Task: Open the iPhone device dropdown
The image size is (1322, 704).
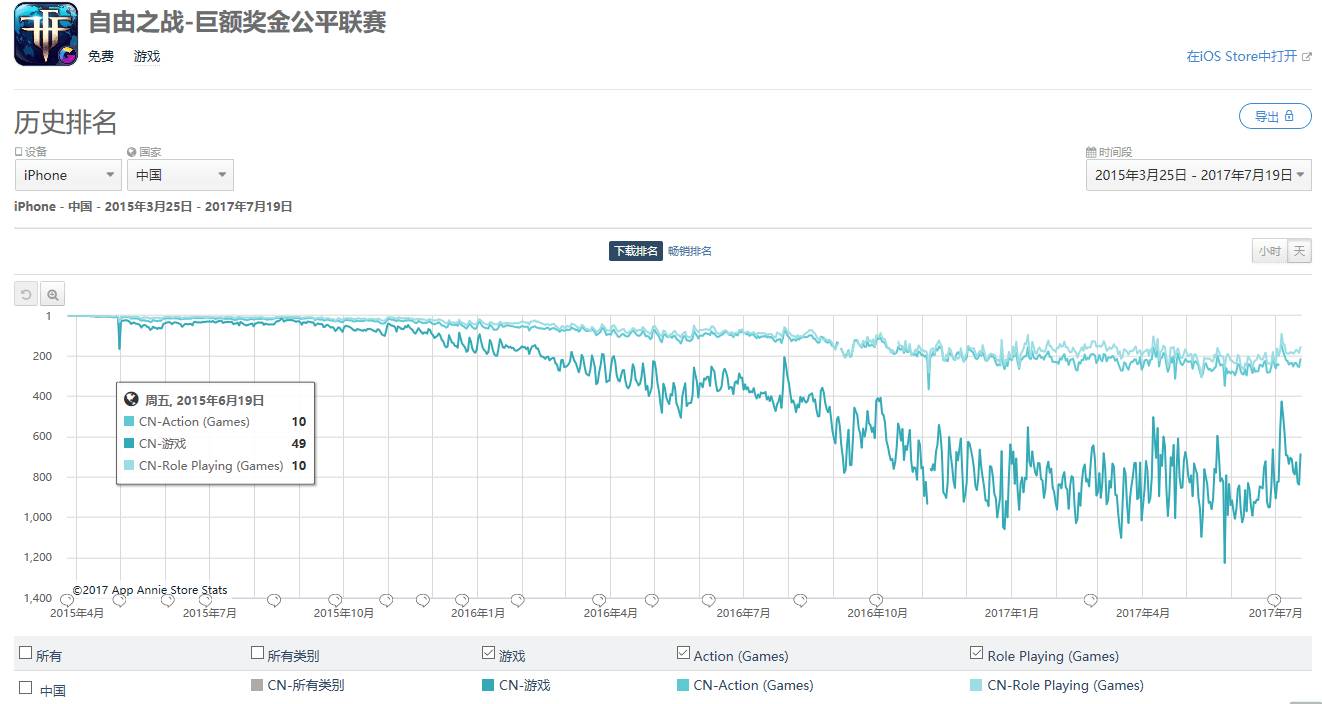Action: coord(68,175)
